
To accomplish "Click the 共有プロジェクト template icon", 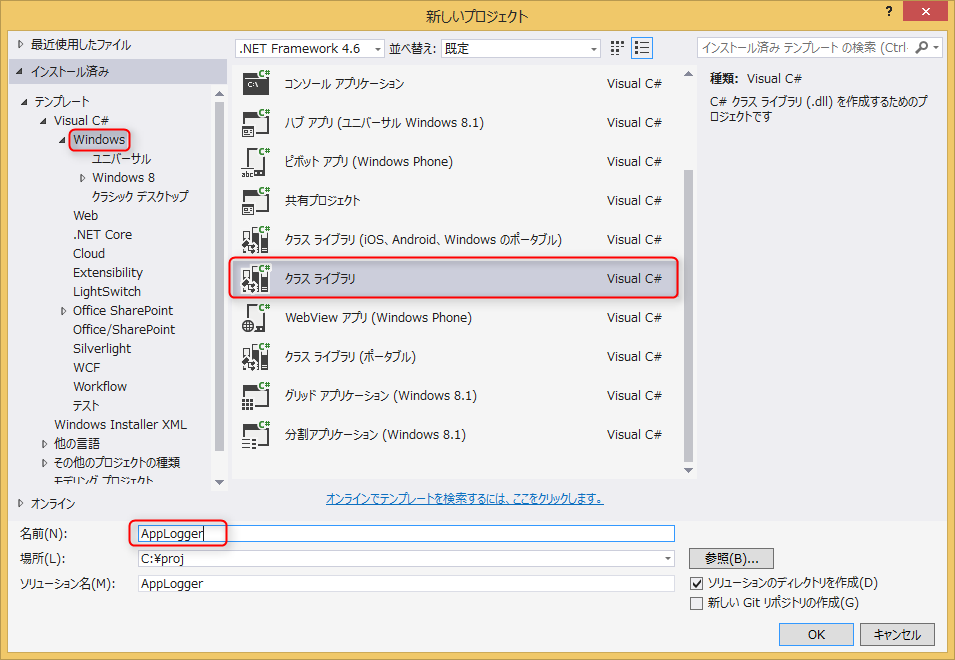I will (256, 200).
